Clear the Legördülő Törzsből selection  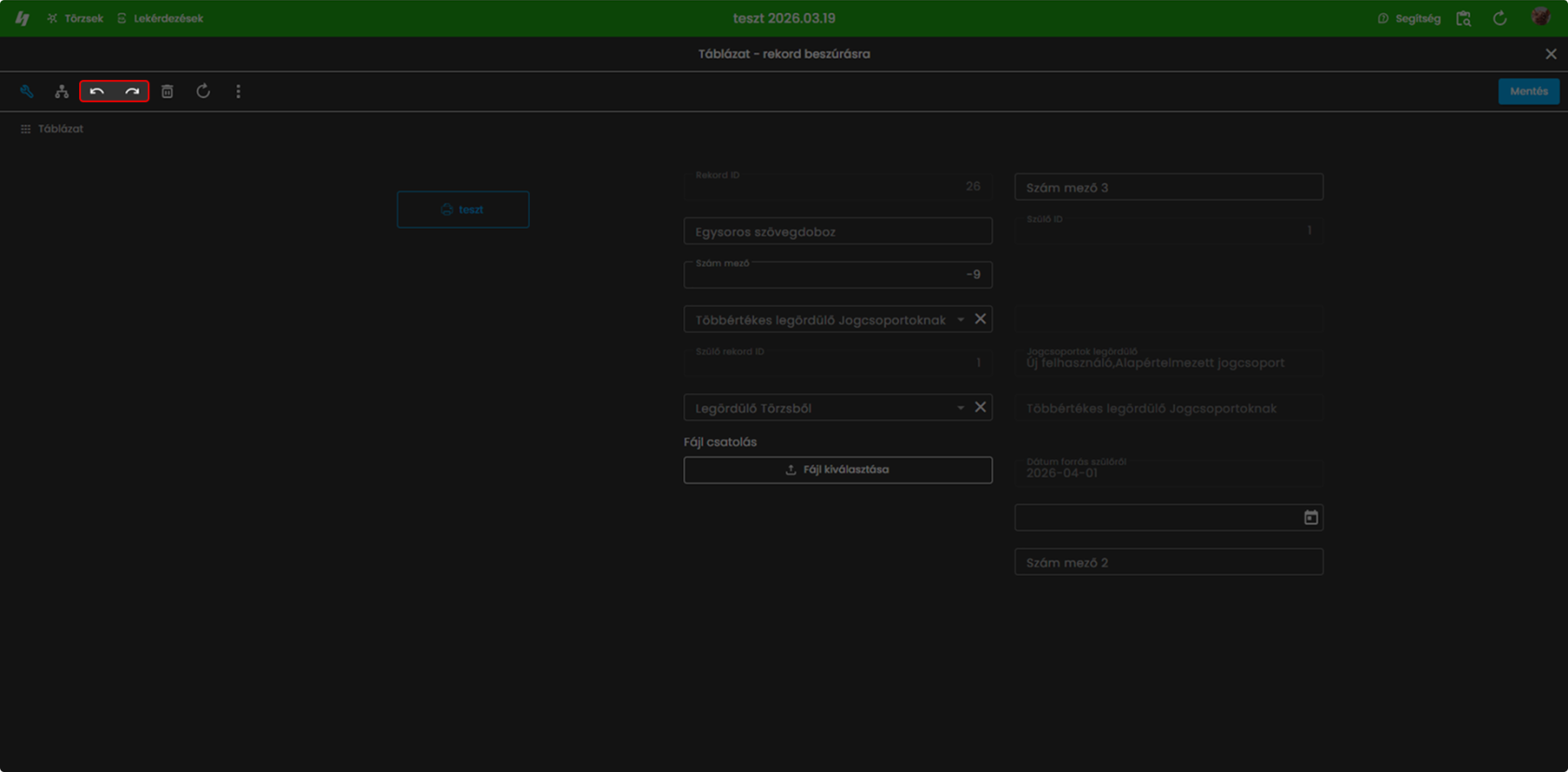click(980, 407)
